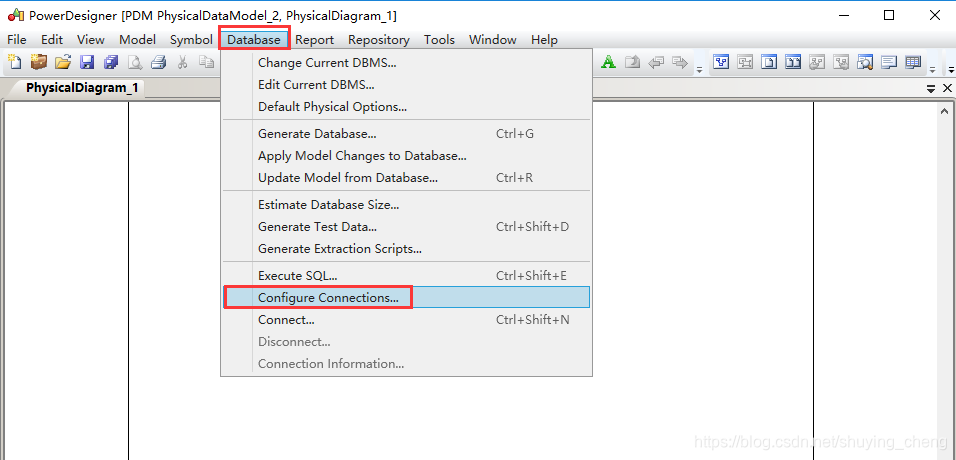Select Change Current DBMS... menu entry
The width and height of the screenshot is (956, 460).
(x=406, y=63)
